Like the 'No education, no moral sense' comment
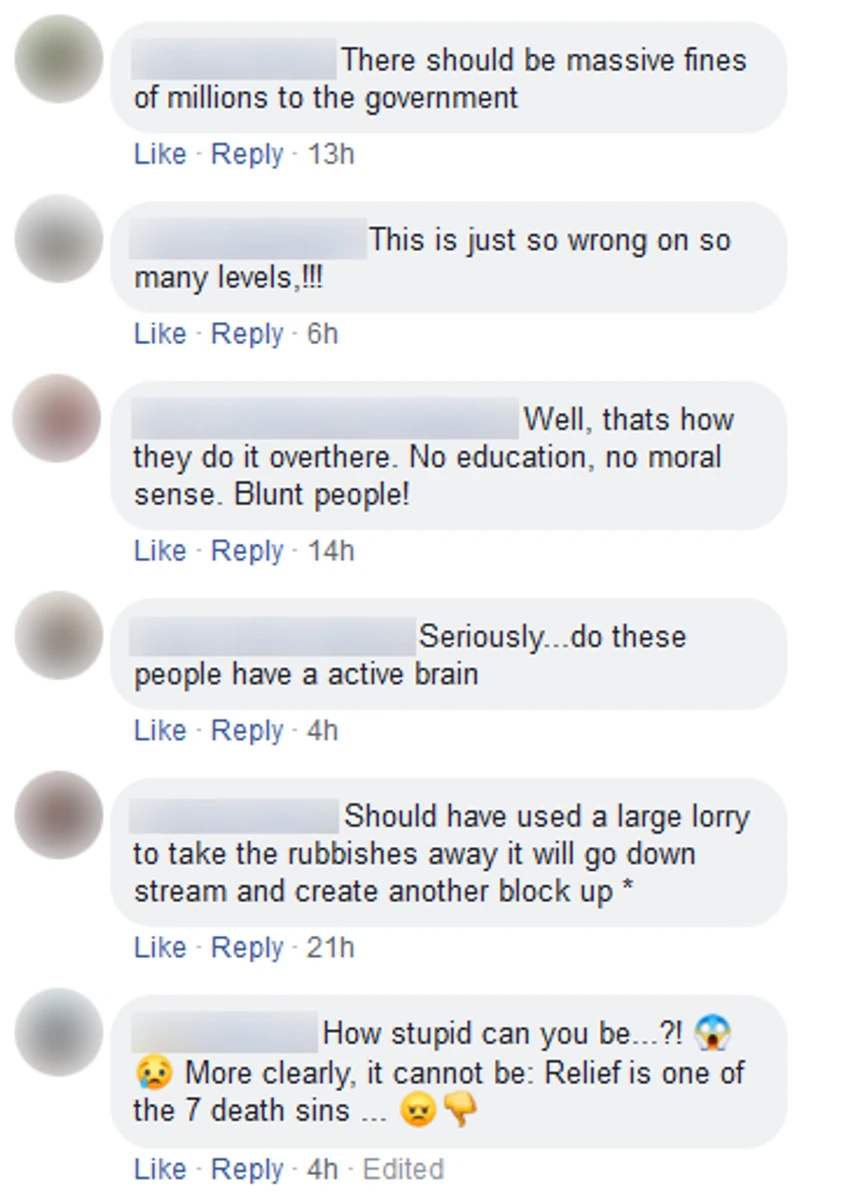The width and height of the screenshot is (850, 1202). (160, 551)
